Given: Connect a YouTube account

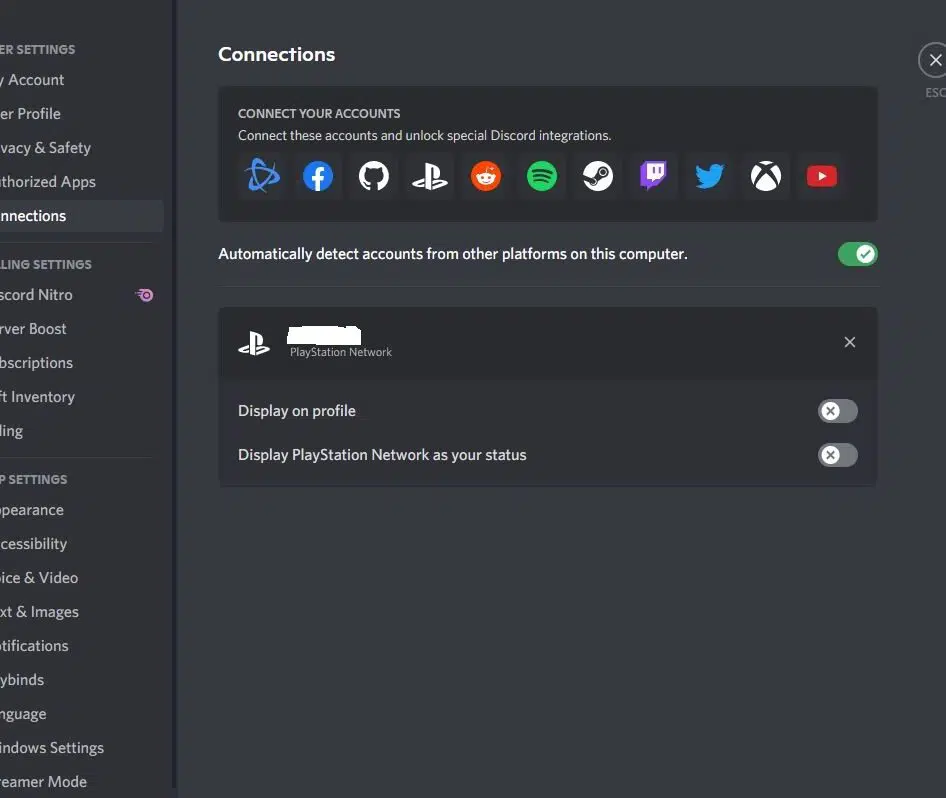Looking at the screenshot, I should (822, 176).
